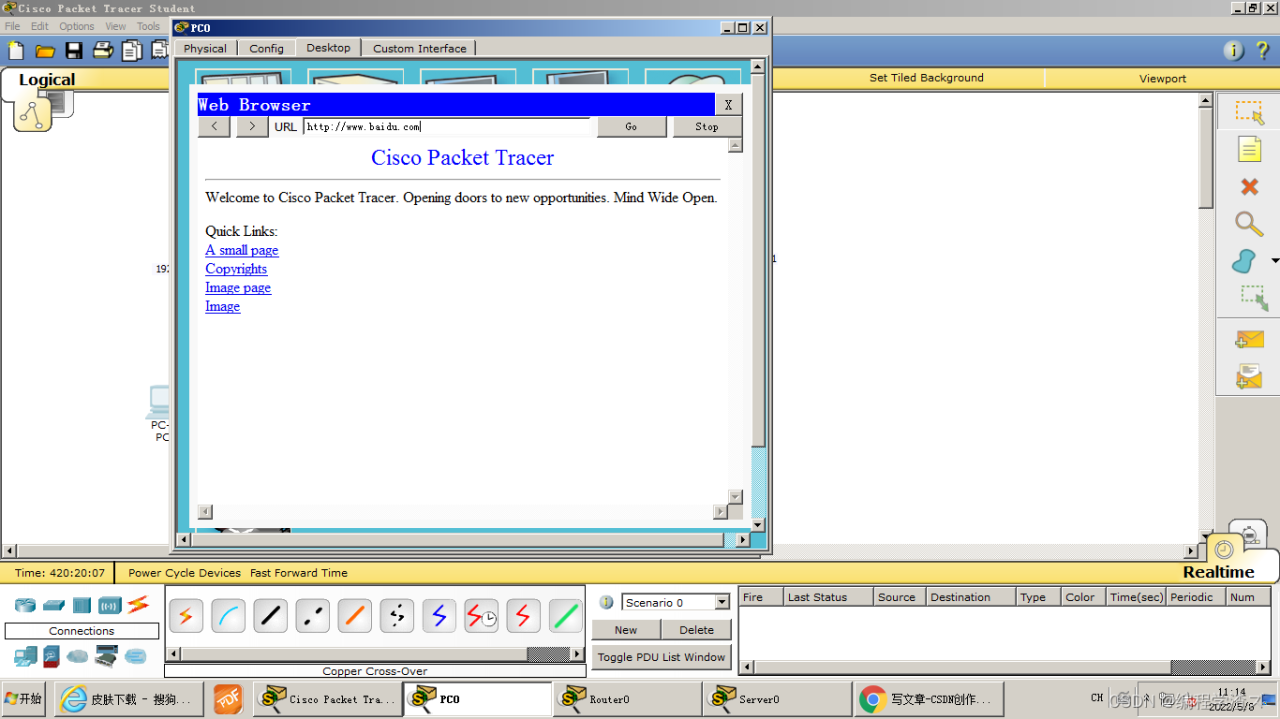Select the End Devices category icon
This screenshot has width=1280, height=719.
pos(25,656)
